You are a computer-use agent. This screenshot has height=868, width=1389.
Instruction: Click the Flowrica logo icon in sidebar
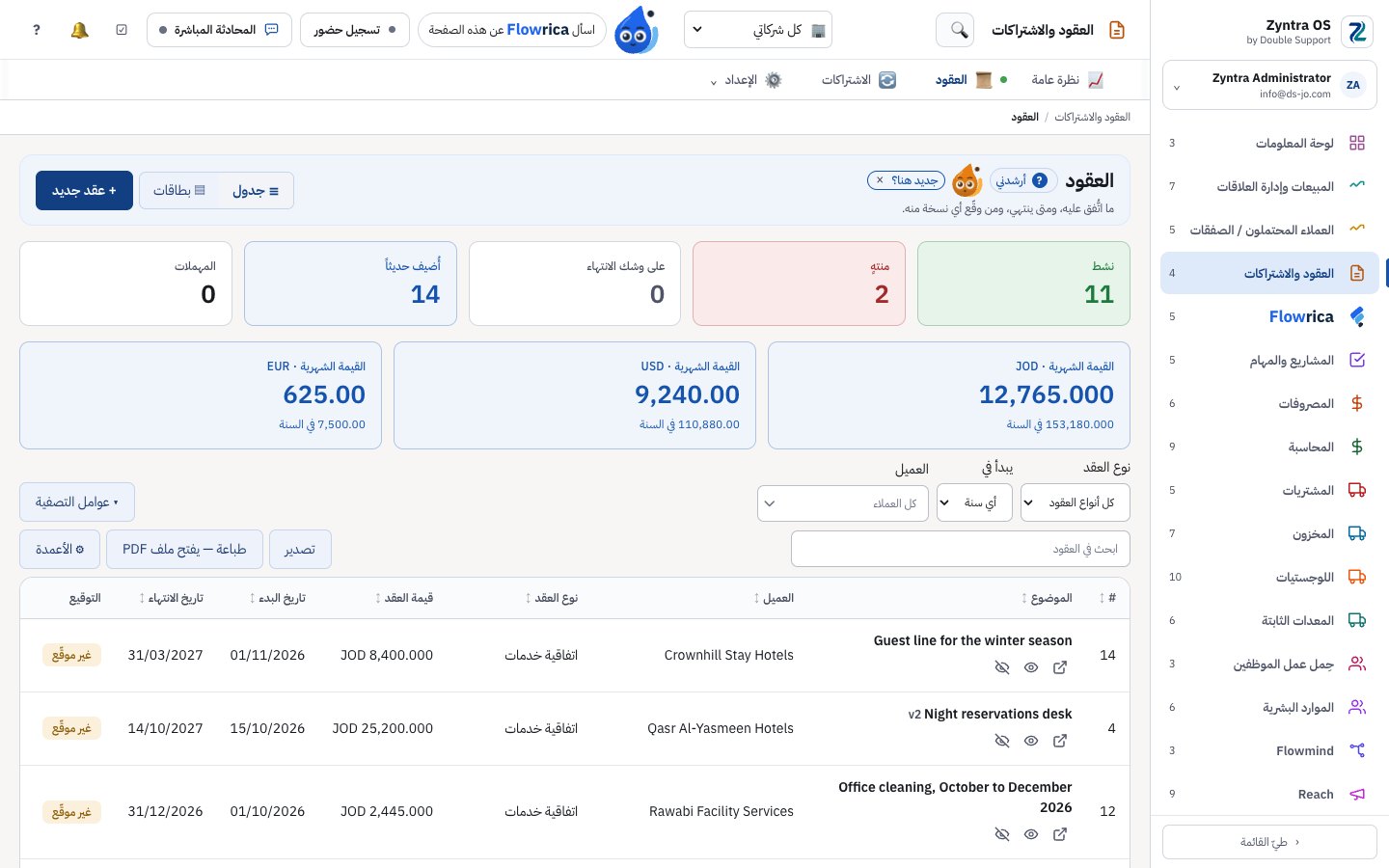click(1357, 316)
